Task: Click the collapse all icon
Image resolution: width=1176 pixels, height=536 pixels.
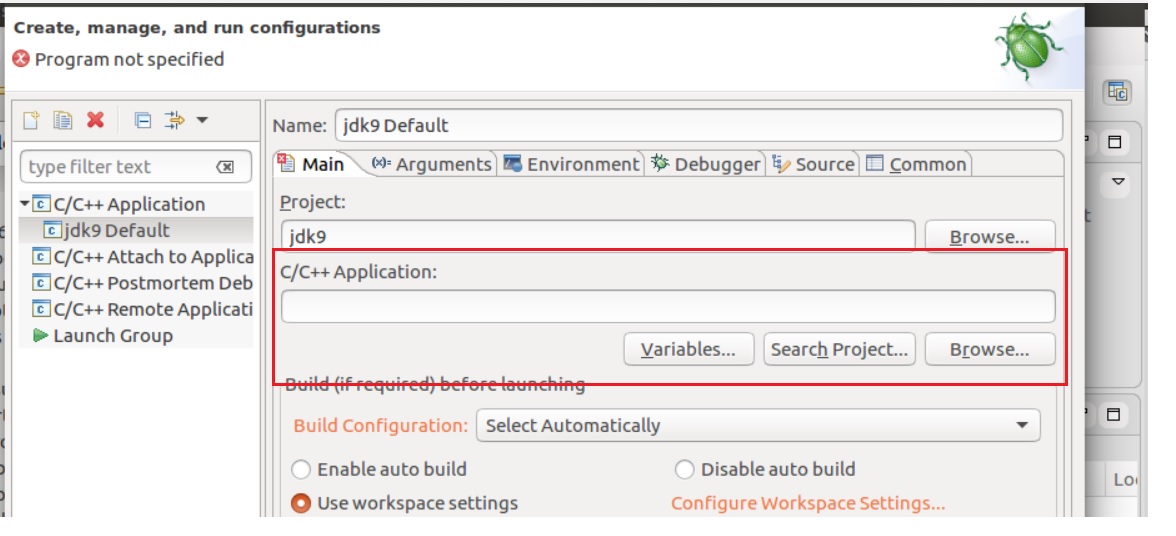Action: click(x=143, y=120)
